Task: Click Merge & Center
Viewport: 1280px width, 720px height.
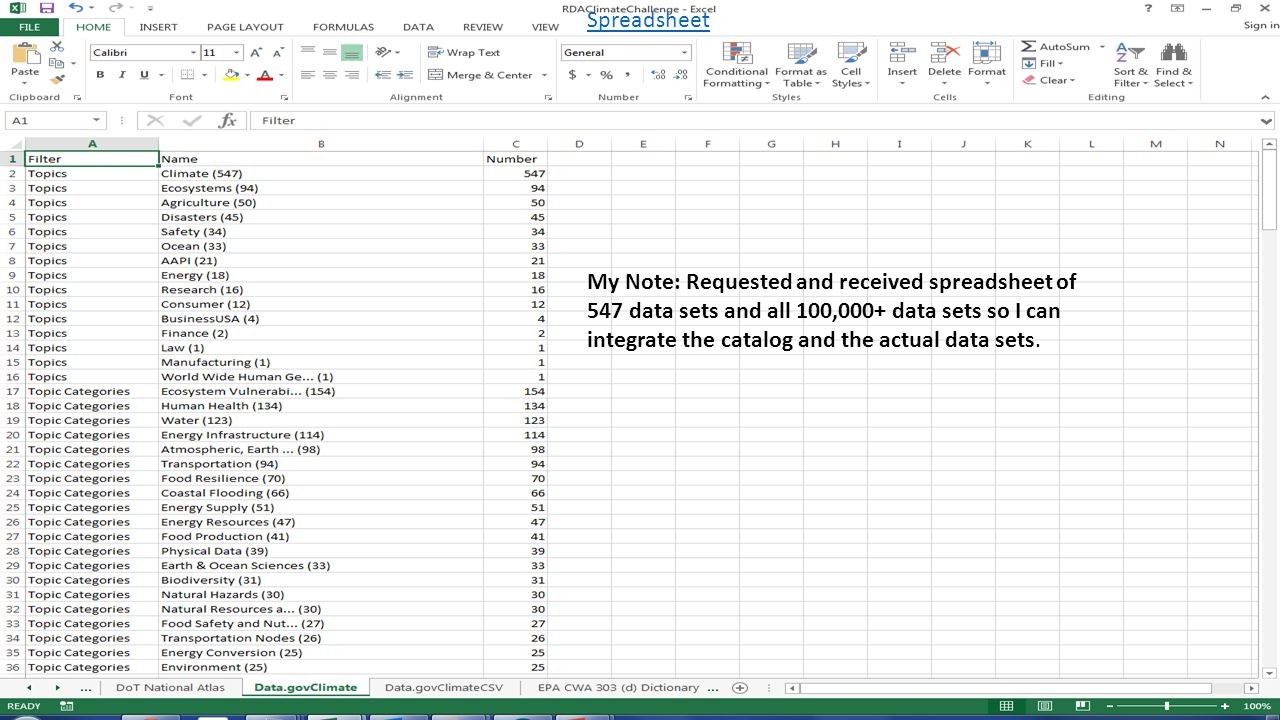Action: tap(481, 75)
